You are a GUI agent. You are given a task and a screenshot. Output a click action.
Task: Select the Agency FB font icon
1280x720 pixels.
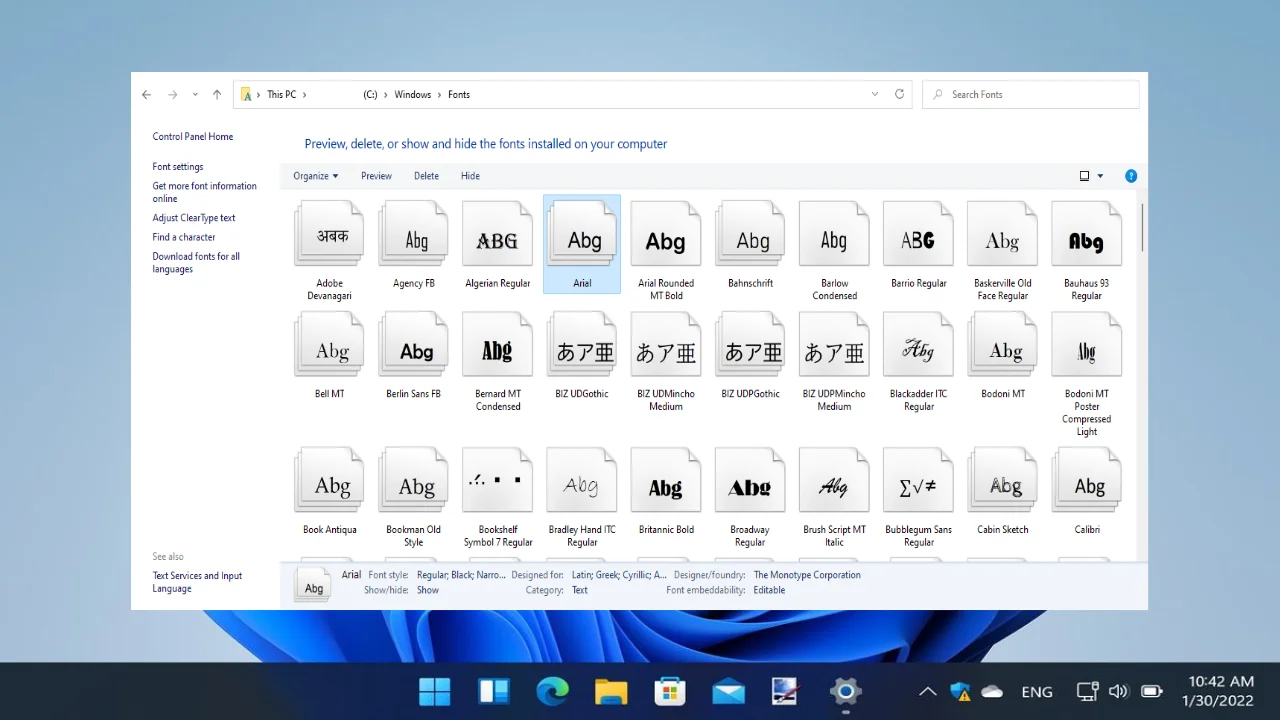pyautogui.click(x=413, y=235)
